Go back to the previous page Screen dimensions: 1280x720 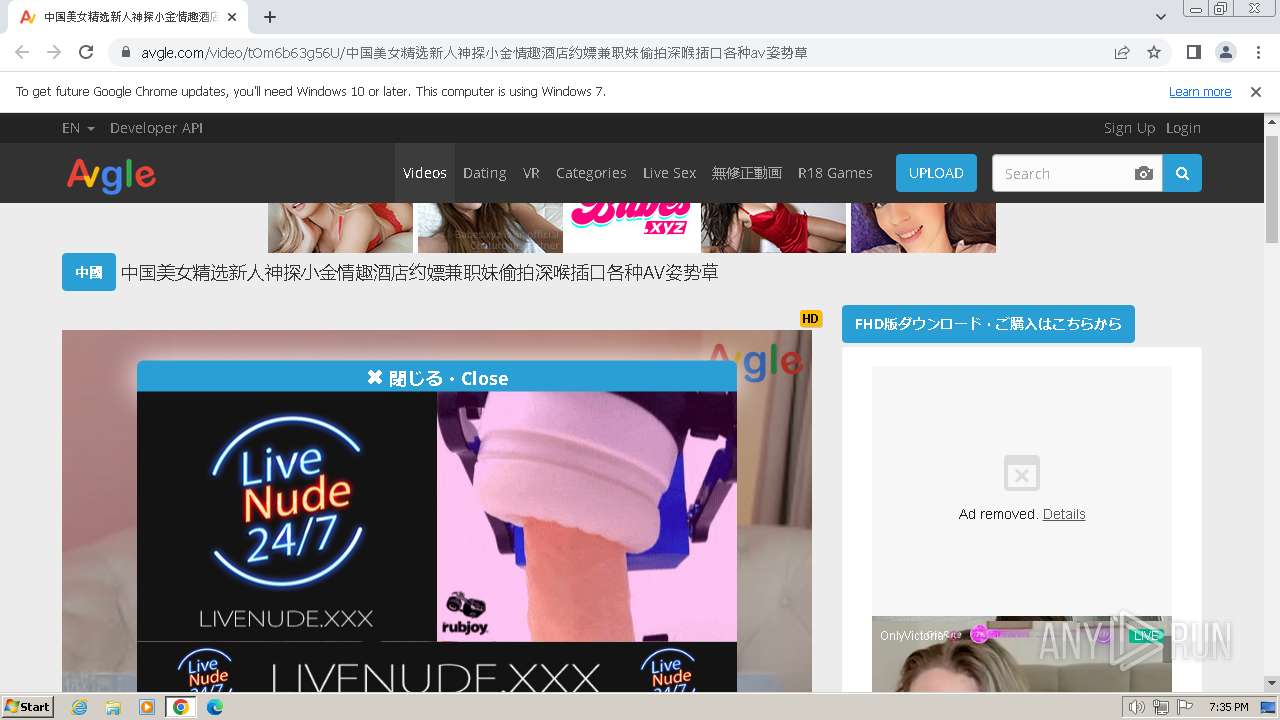pyautogui.click(x=22, y=52)
